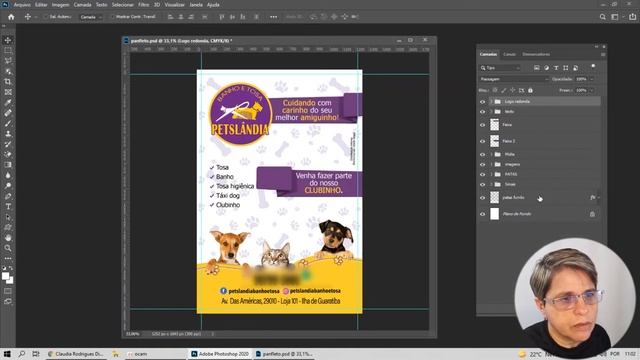Select the Eraser tool
The height and width of the screenshot is (360, 640).
tap(8, 155)
